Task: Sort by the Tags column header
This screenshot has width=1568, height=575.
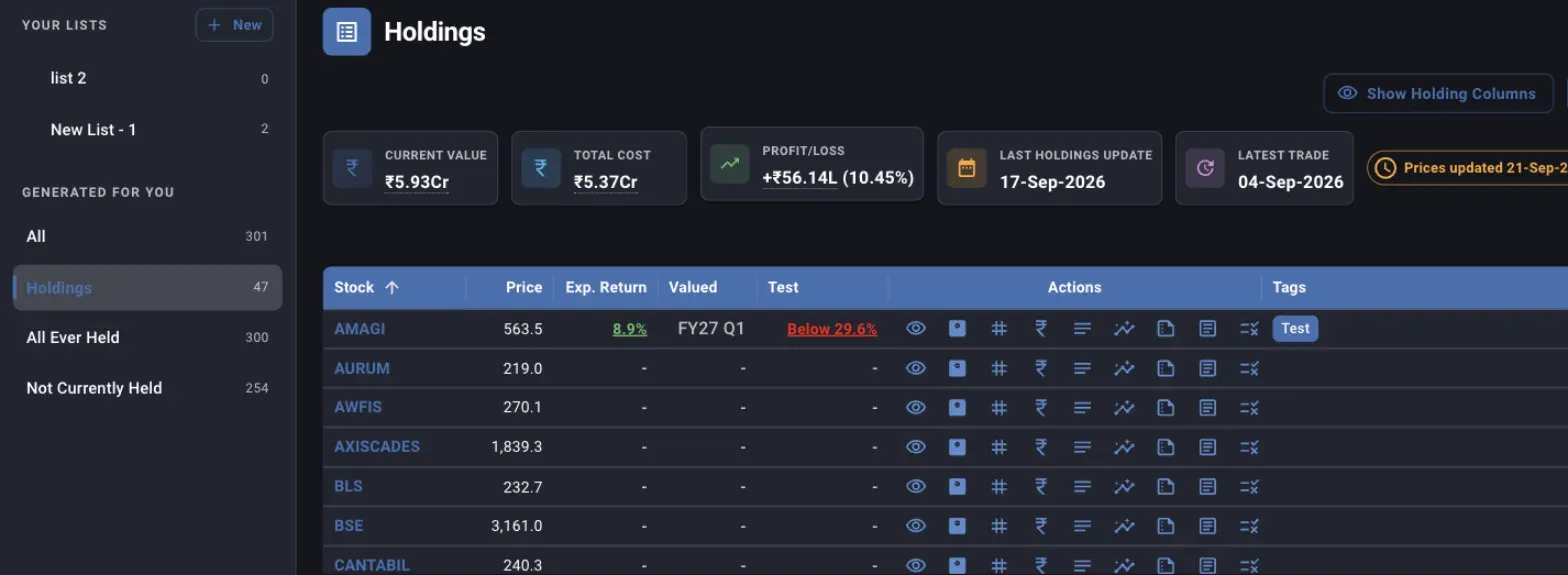Action: coord(1289,287)
